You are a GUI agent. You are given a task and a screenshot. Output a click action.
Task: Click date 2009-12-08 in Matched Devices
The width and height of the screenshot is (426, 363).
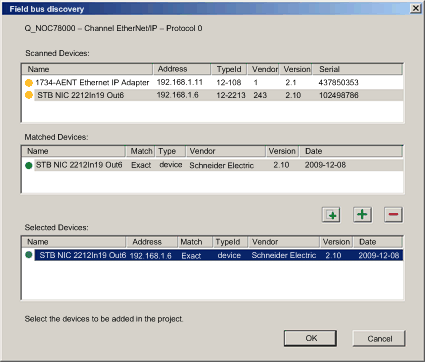point(325,165)
